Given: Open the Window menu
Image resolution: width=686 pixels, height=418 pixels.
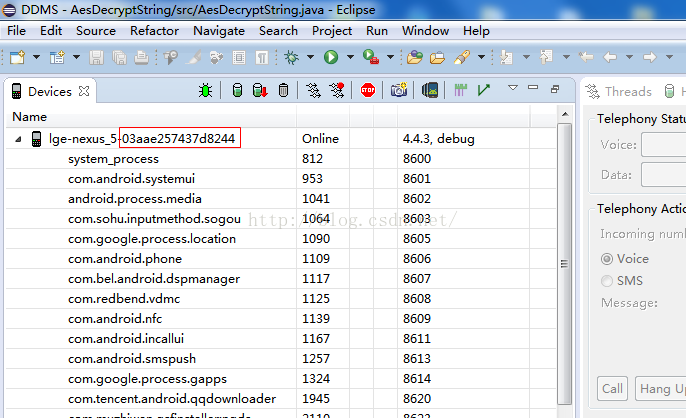Looking at the screenshot, I should coord(425,31).
